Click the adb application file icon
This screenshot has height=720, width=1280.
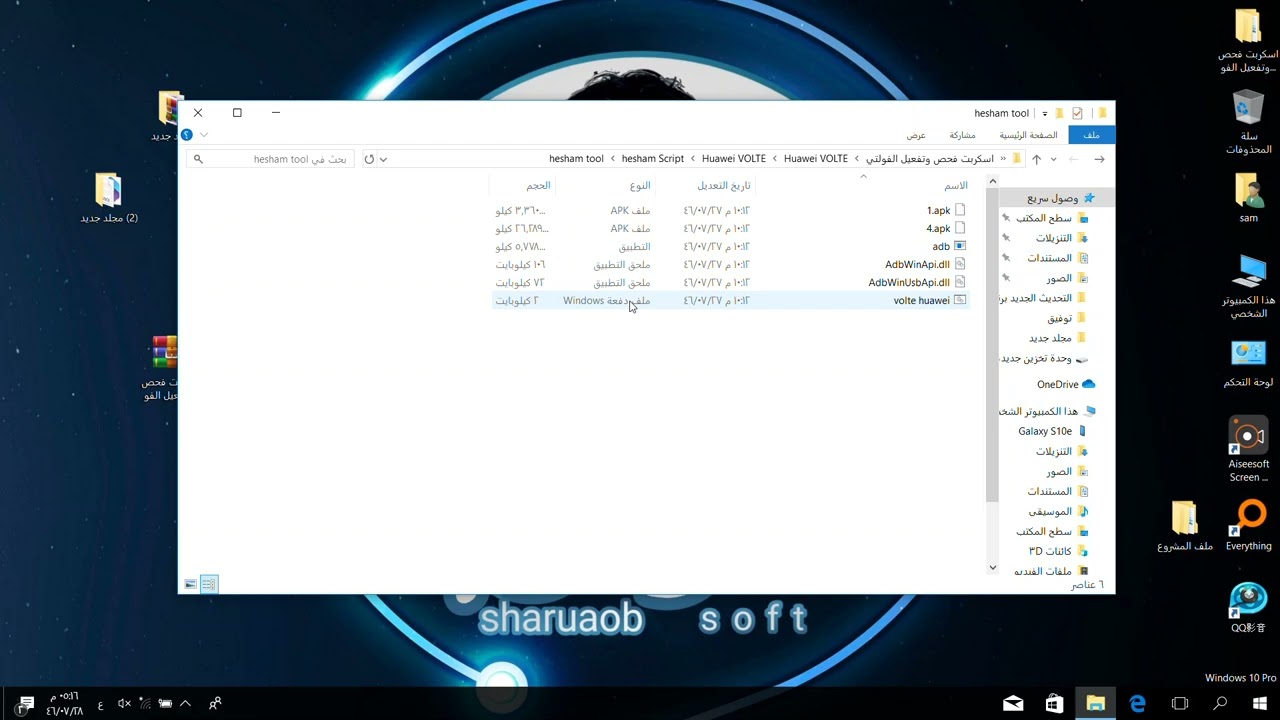[960, 247]
